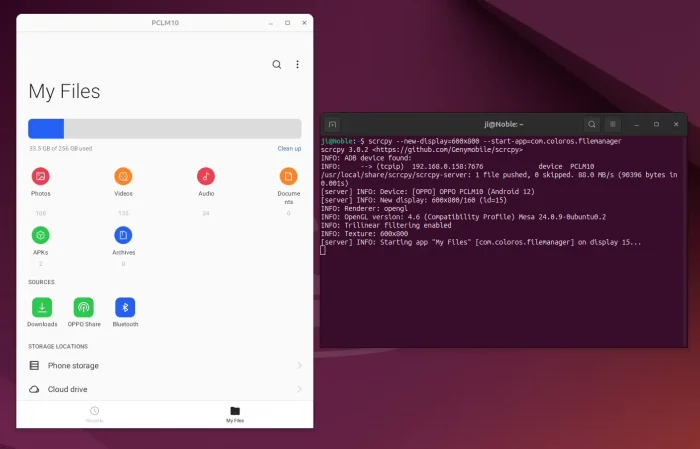Click the Videos count '135'

point(123,213)
